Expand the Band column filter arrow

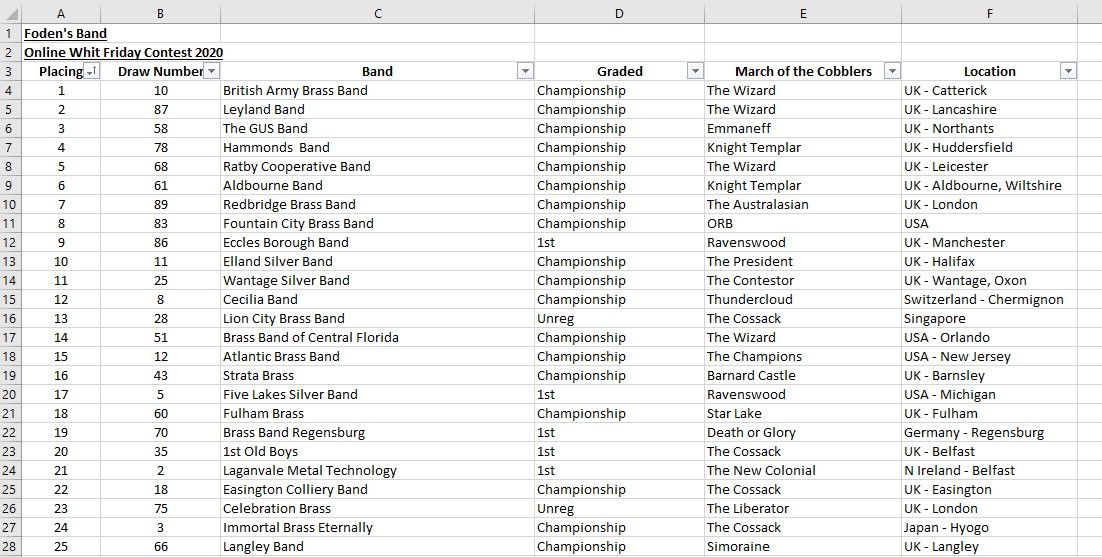click(525, 71)
